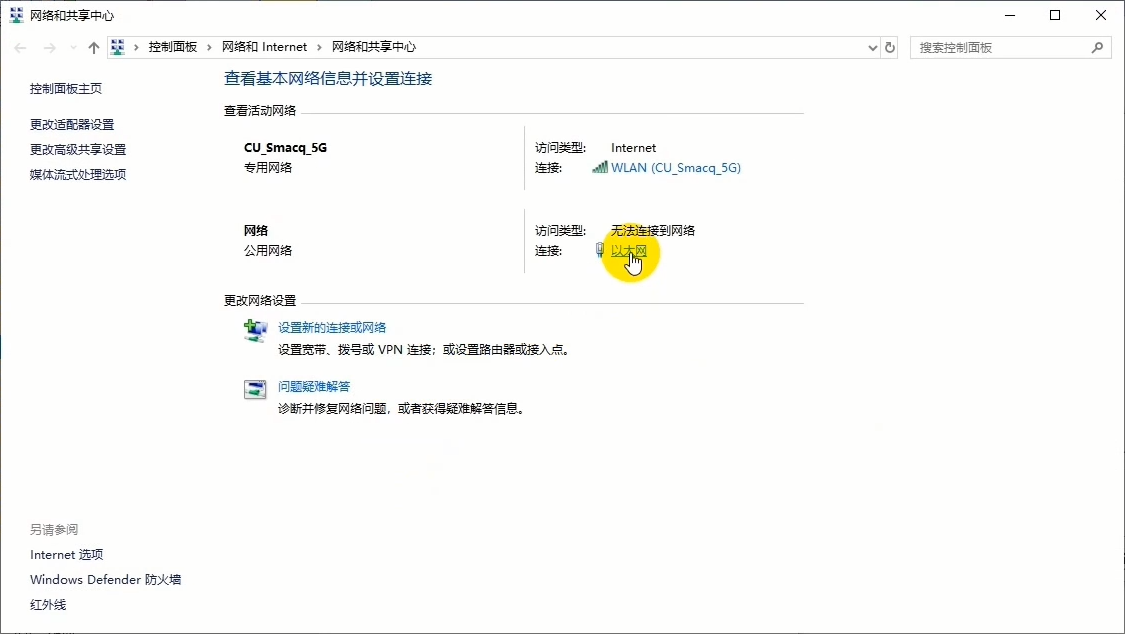Open 更改高级共享设置 link

click(77, 149)
